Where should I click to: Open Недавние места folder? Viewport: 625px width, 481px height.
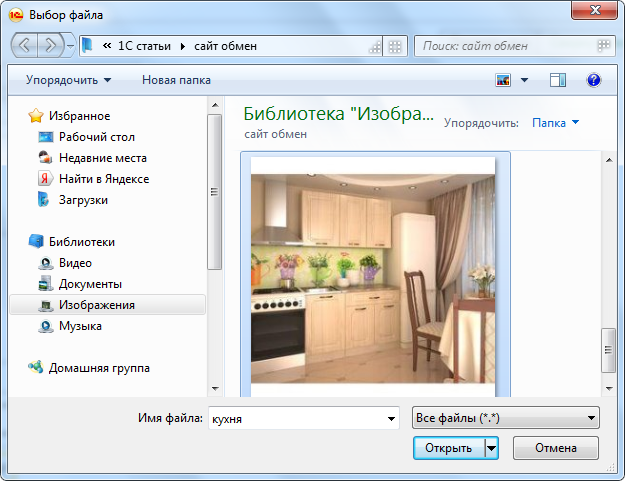point(102,158)
